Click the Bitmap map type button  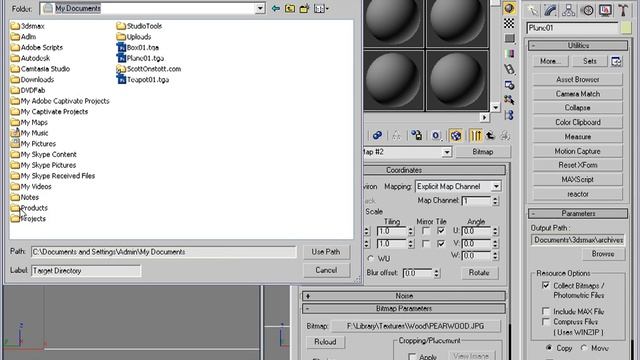[x=482, y=152]
